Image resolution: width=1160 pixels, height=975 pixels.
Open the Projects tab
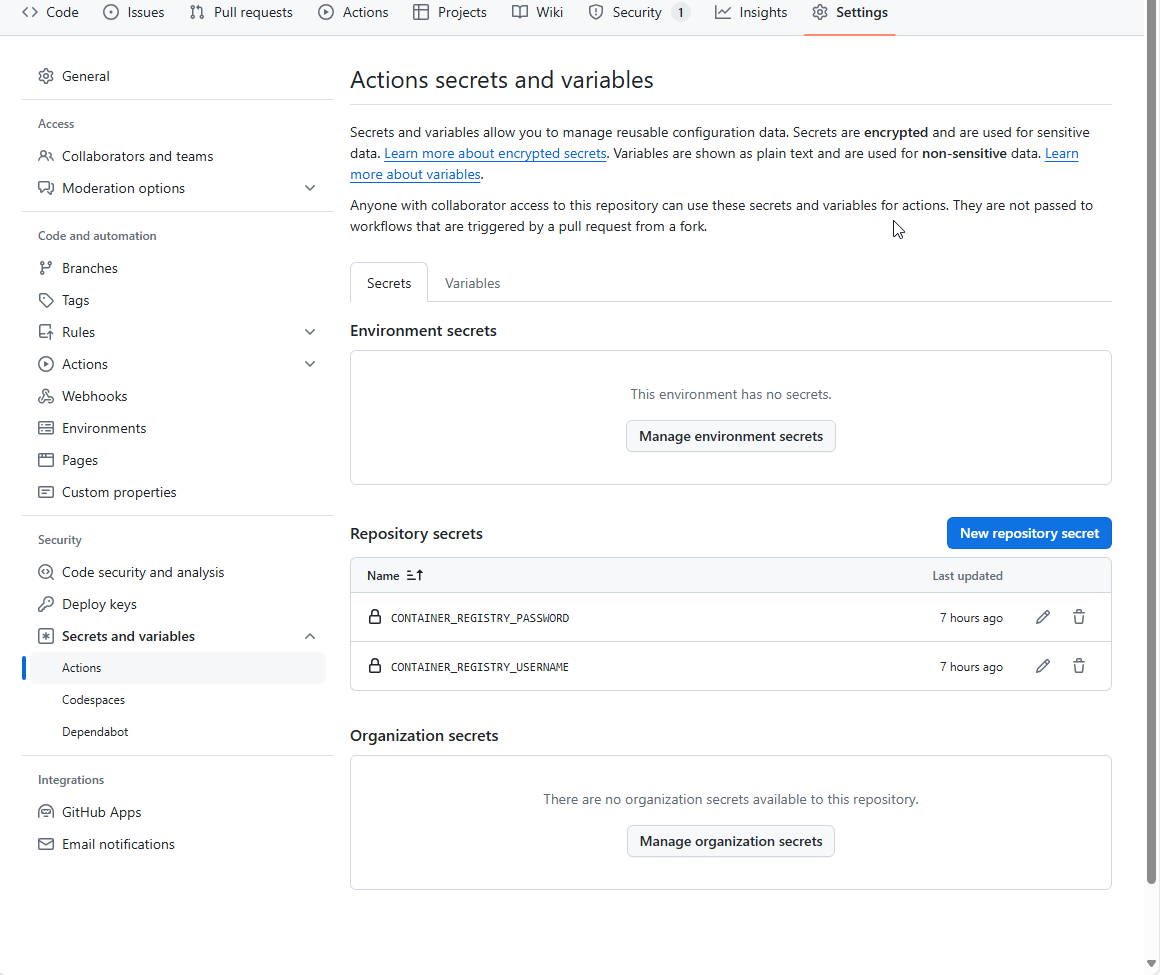point(451,13)
